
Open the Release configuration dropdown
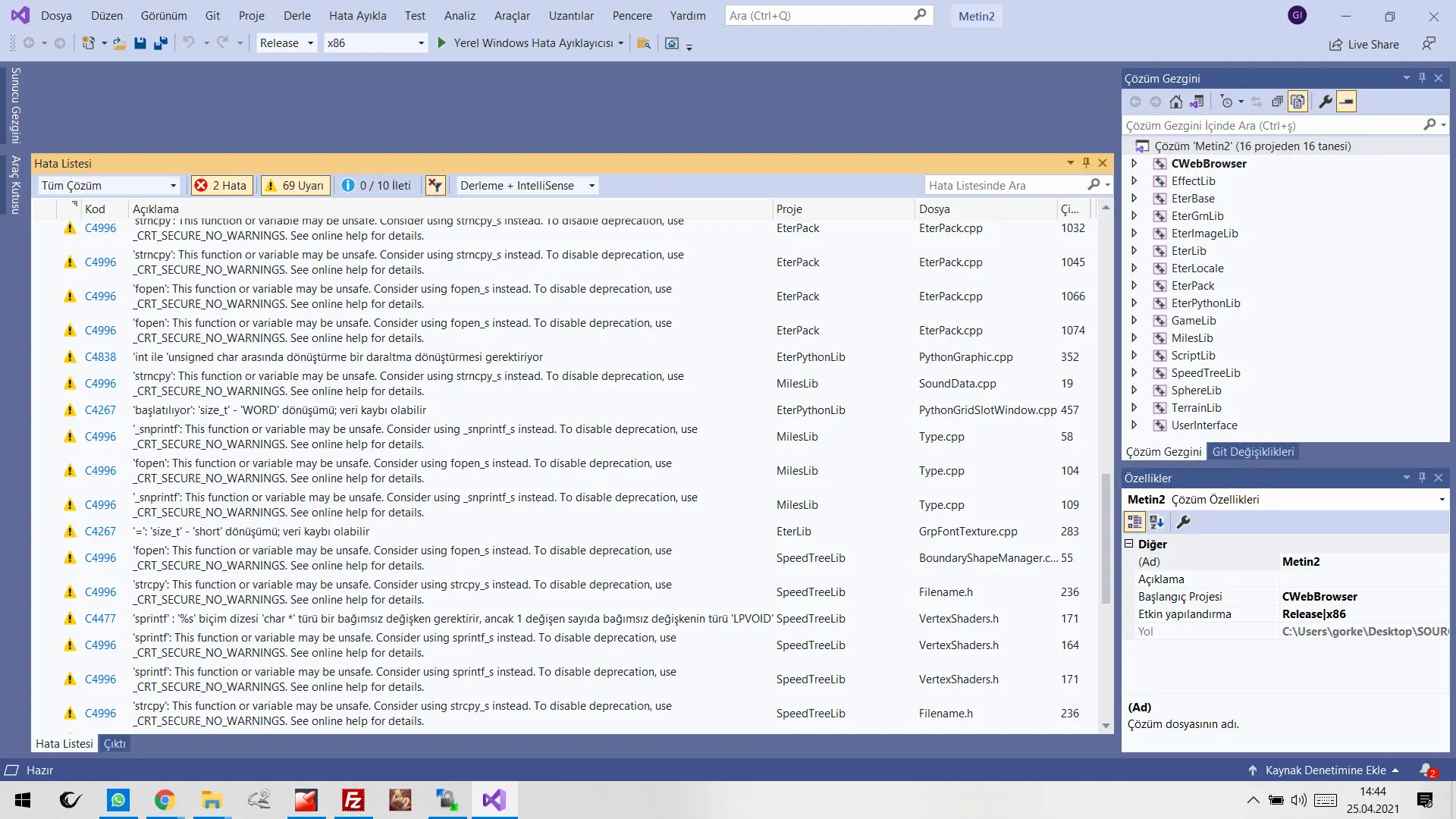(x=287, y=43)
